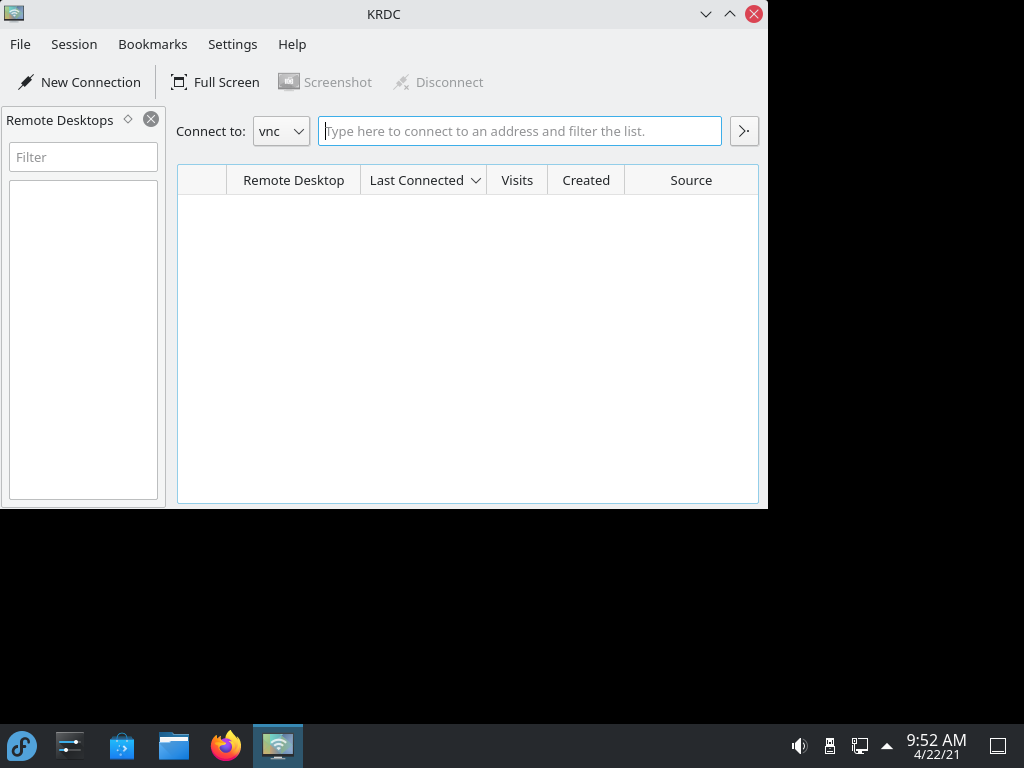Sort by Source column header
The height and width of the screenshot is (768, 1024).
click(x=691, y=180)
